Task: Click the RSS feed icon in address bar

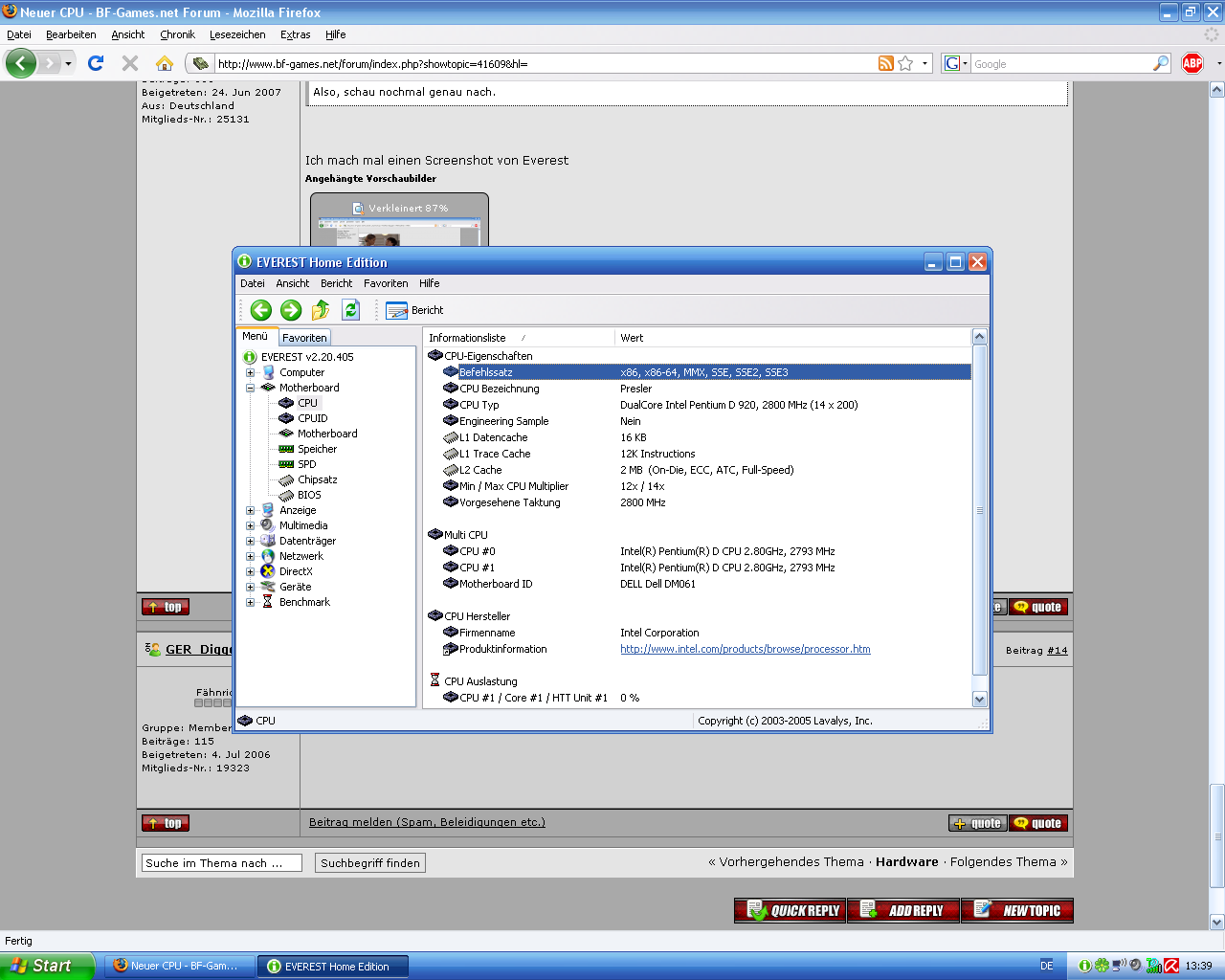Action: tap(886, 63)
